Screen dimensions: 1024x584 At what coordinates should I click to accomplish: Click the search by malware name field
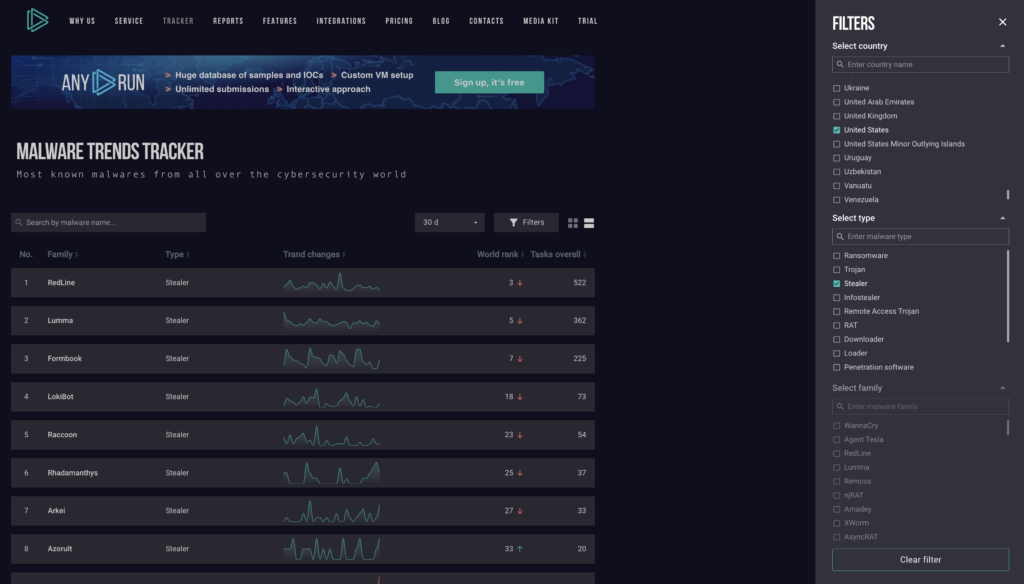click(108, 222)
